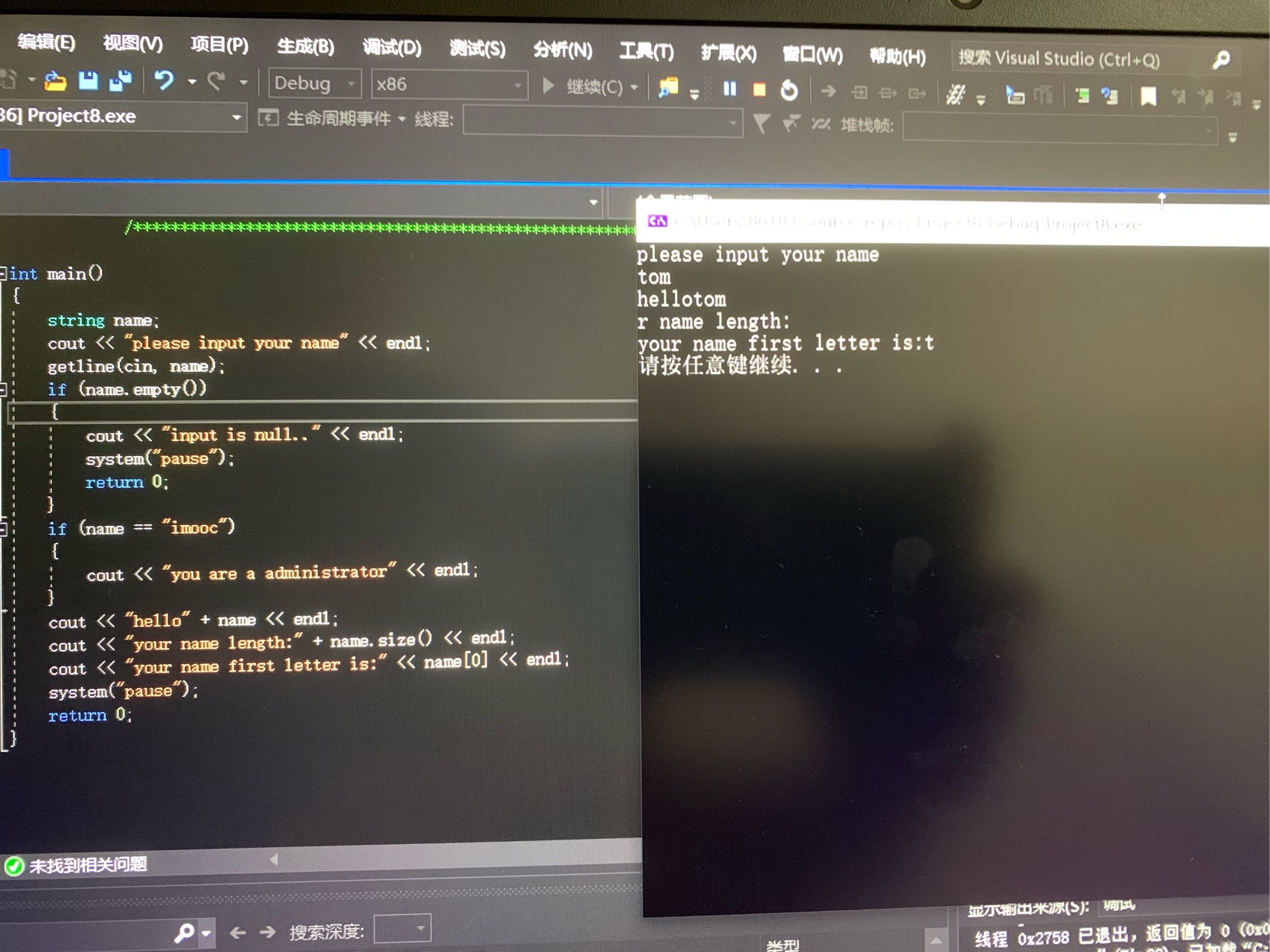
Task: Expand the 继续(C) dropdown arrow
Action: [x=635, y=88]
